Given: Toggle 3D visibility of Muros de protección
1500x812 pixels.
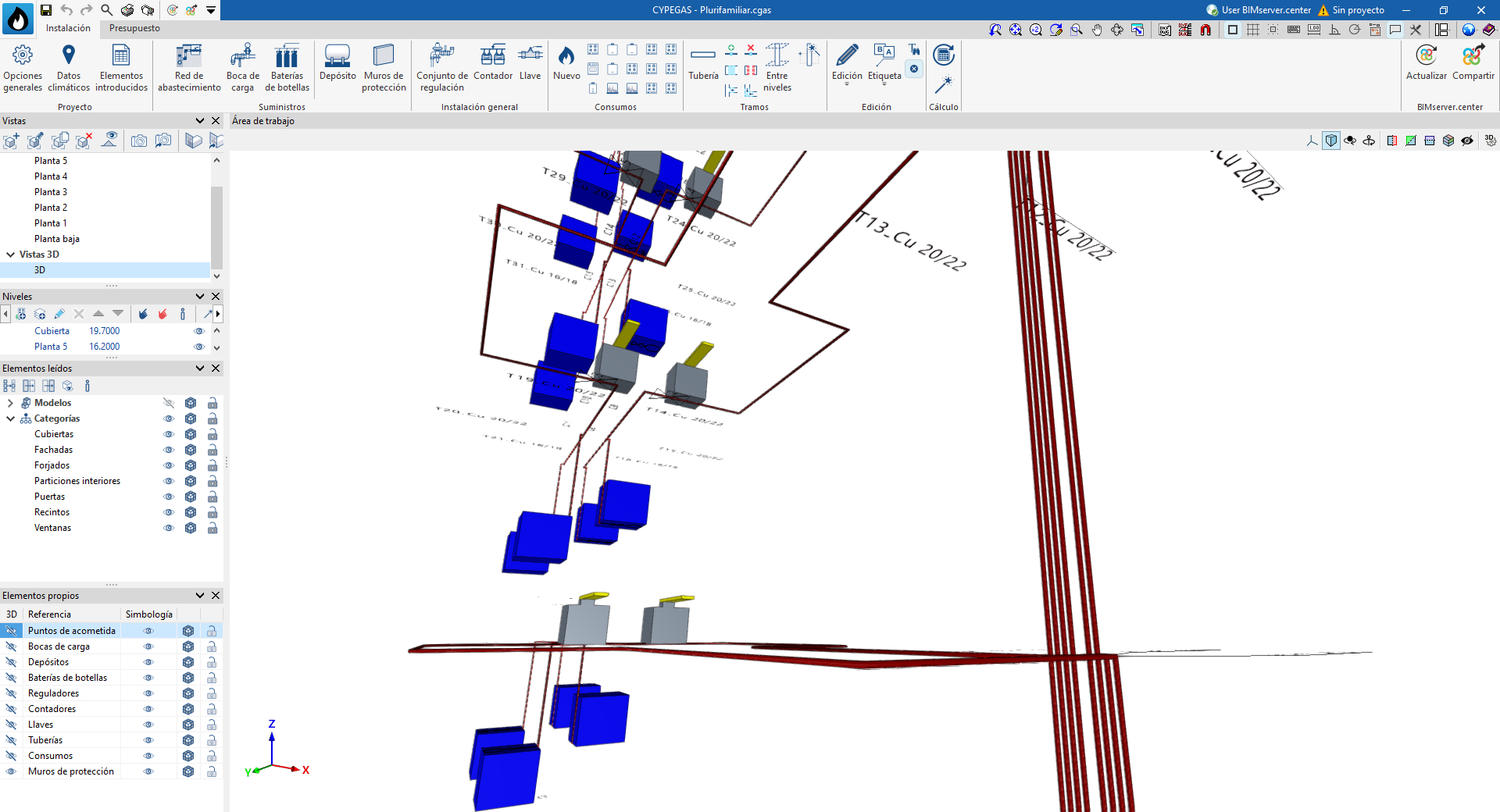Looking at the screenshot, I should (x=11, y=771).
